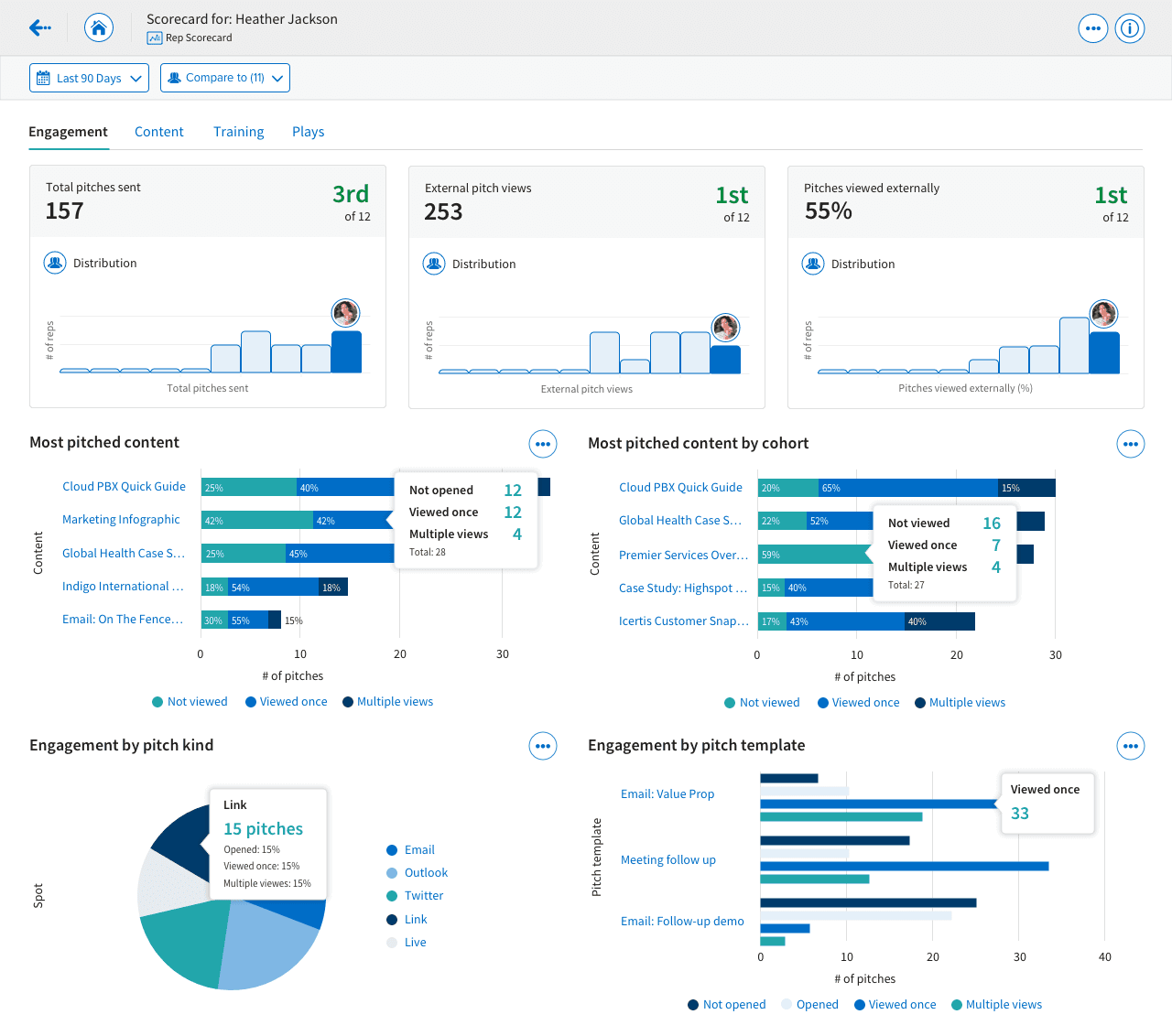
Task: Click Total pitches sent Distribution icon
Action: 55,263
